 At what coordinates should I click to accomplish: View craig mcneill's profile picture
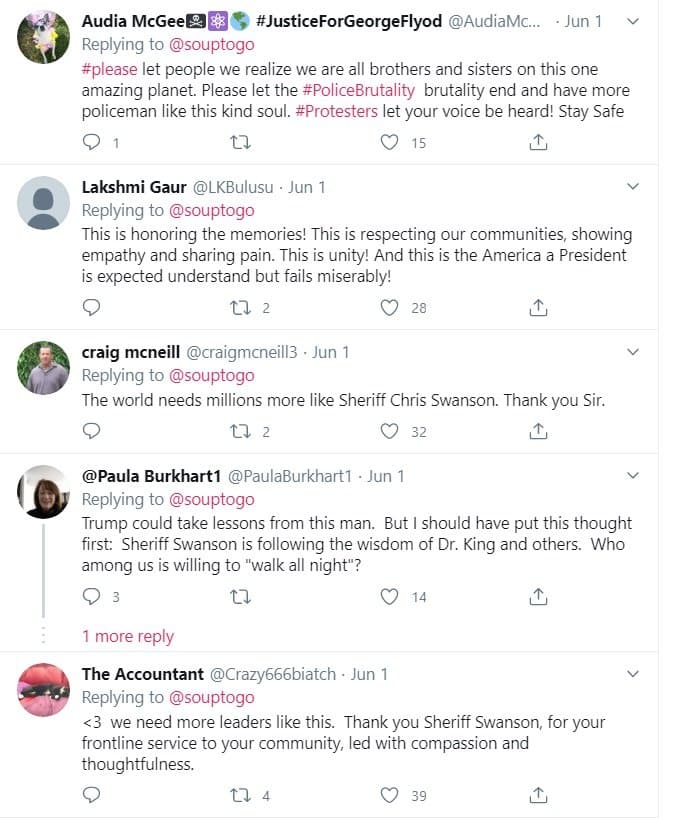pos(44,368)
